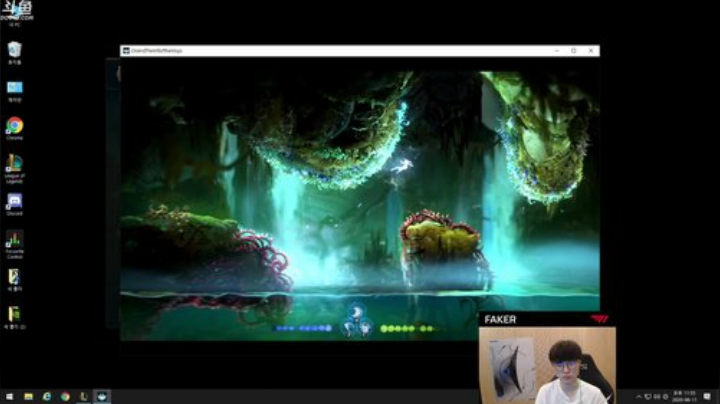Open the notification center icon
The height and width of the screenshot is (404, 720).
tap(707, 397)
